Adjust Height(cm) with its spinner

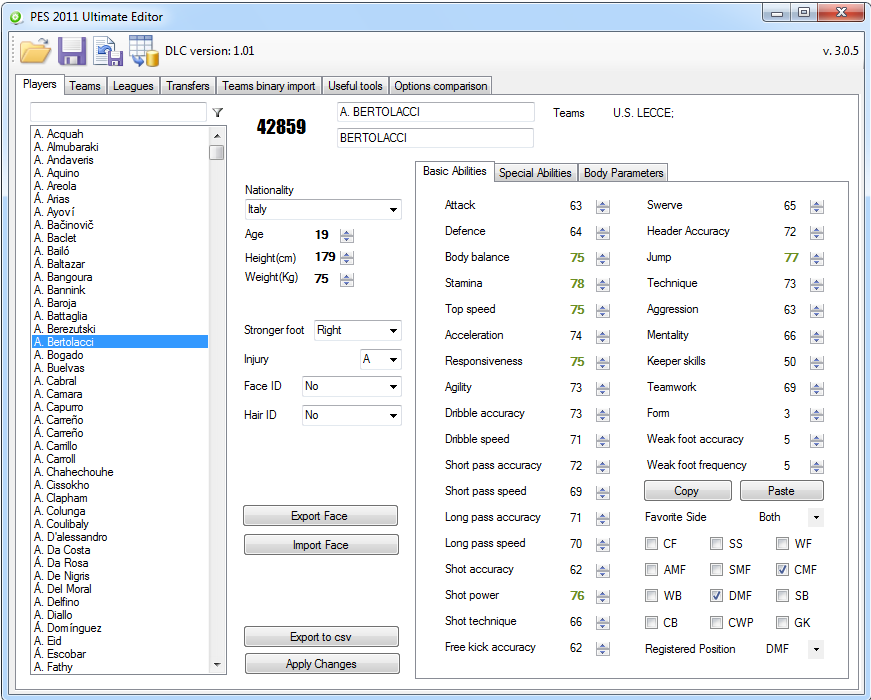tap(347, 258)
